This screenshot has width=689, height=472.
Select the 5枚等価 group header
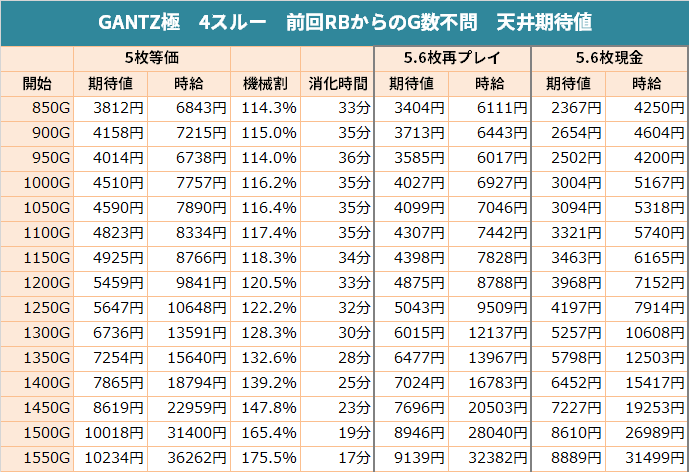[x=152, y=58]
